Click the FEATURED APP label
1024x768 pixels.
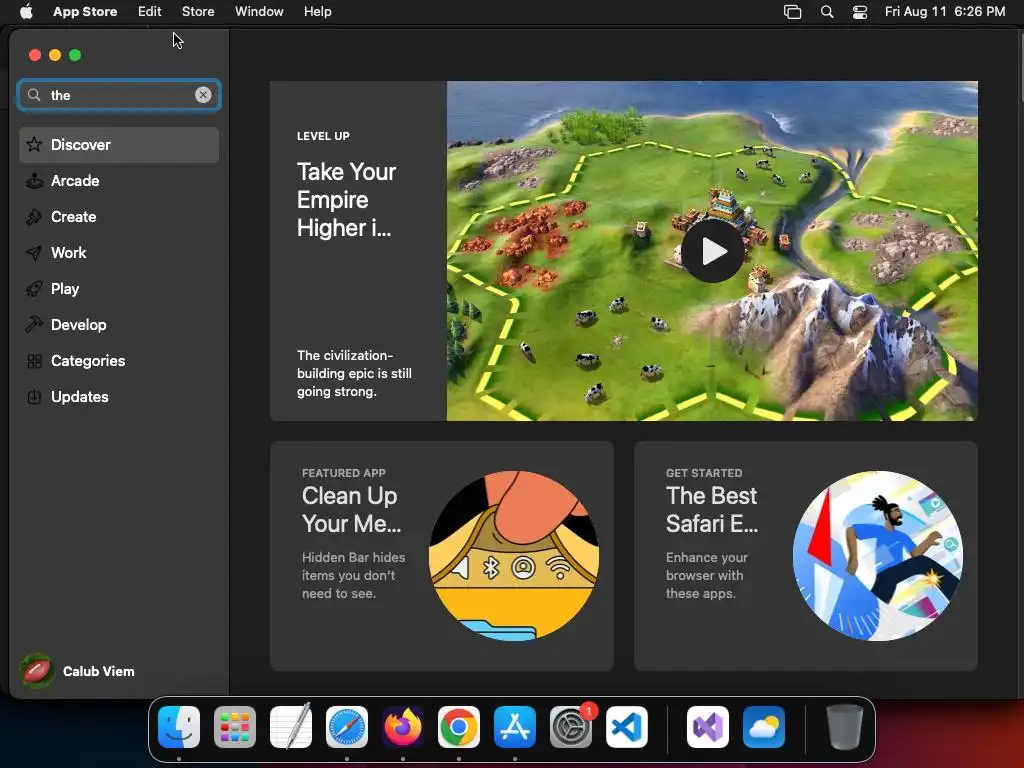pyautogui.click(x=344, y=473)
